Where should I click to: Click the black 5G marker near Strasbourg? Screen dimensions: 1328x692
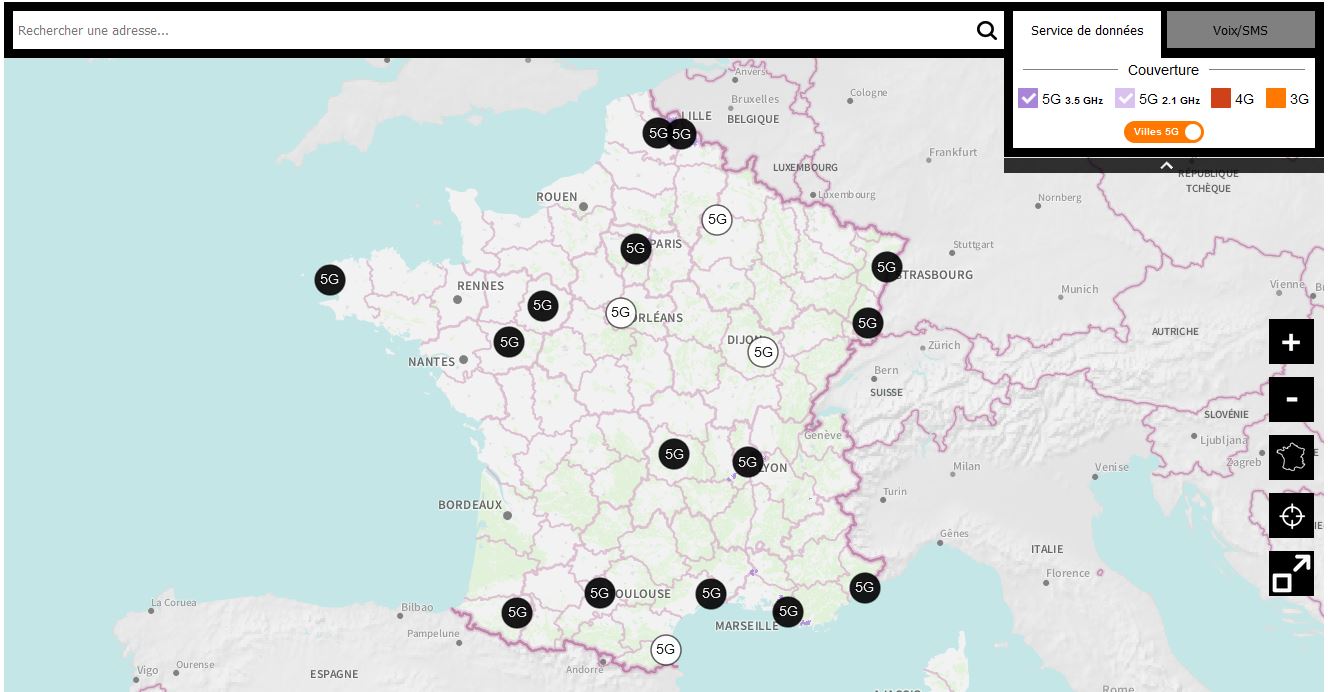point(886,267)
